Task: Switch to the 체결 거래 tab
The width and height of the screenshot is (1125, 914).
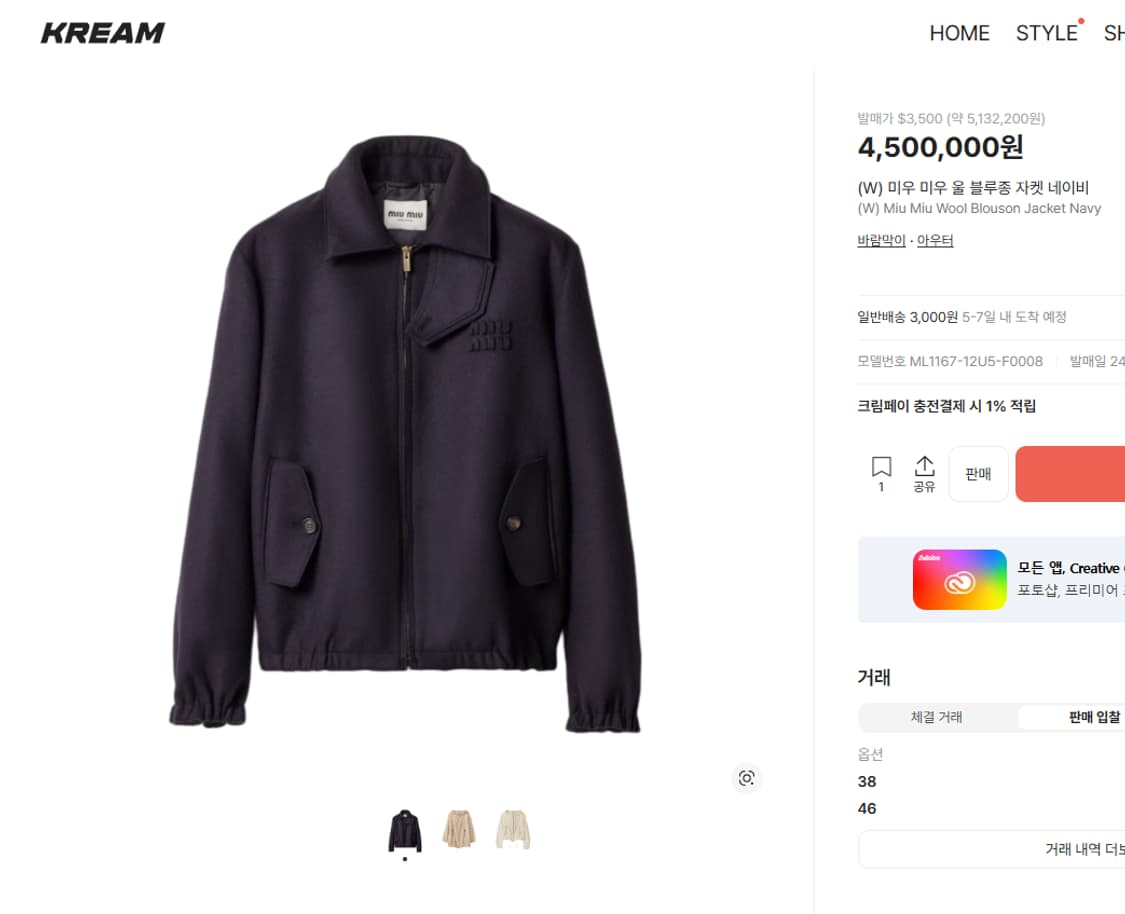Action: [x=937, y=717]
